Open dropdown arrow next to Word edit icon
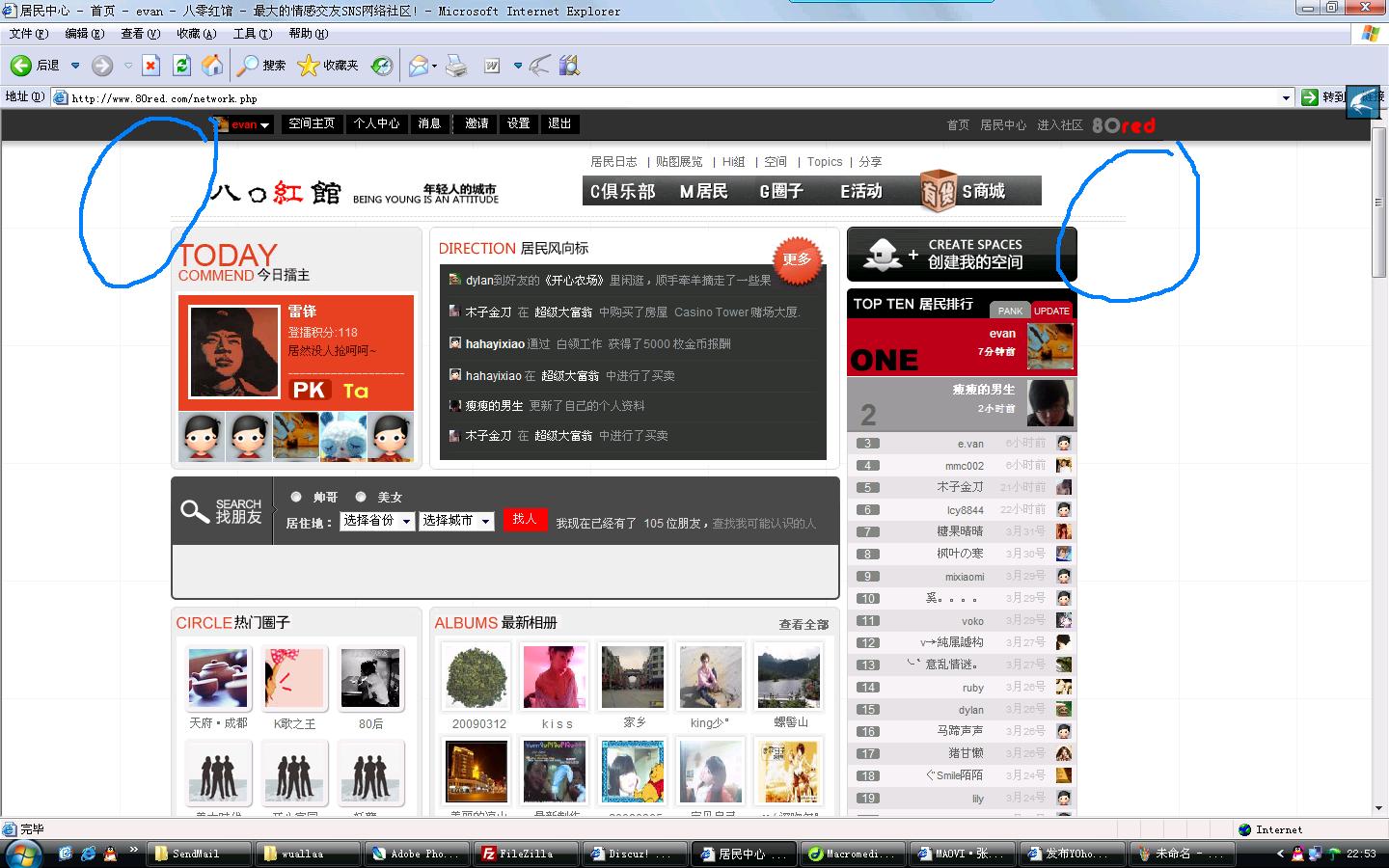This screenshot has height=868, width=1389. (x=518, y=66)
